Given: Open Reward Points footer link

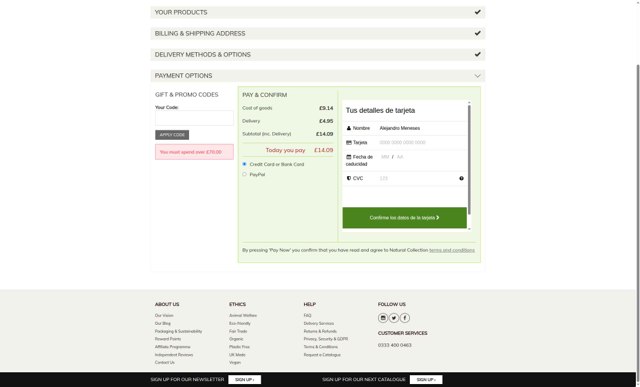Looking at the screenshot, I should [168, 339].
